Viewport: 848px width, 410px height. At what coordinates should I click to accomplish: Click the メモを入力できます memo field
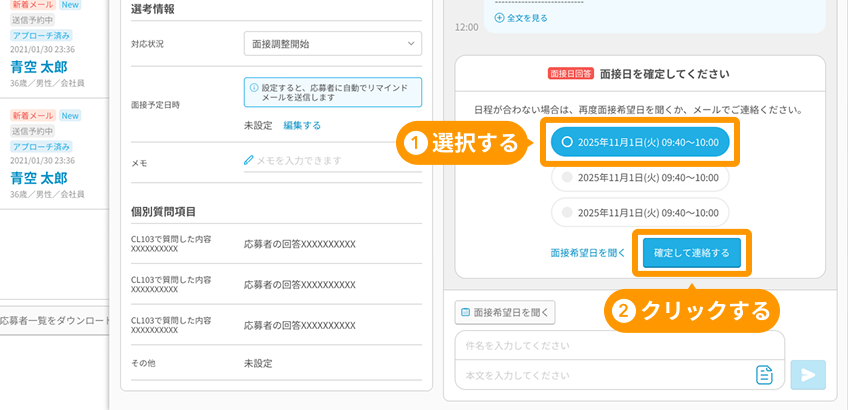pyautogui.click(x=333, y=161)
